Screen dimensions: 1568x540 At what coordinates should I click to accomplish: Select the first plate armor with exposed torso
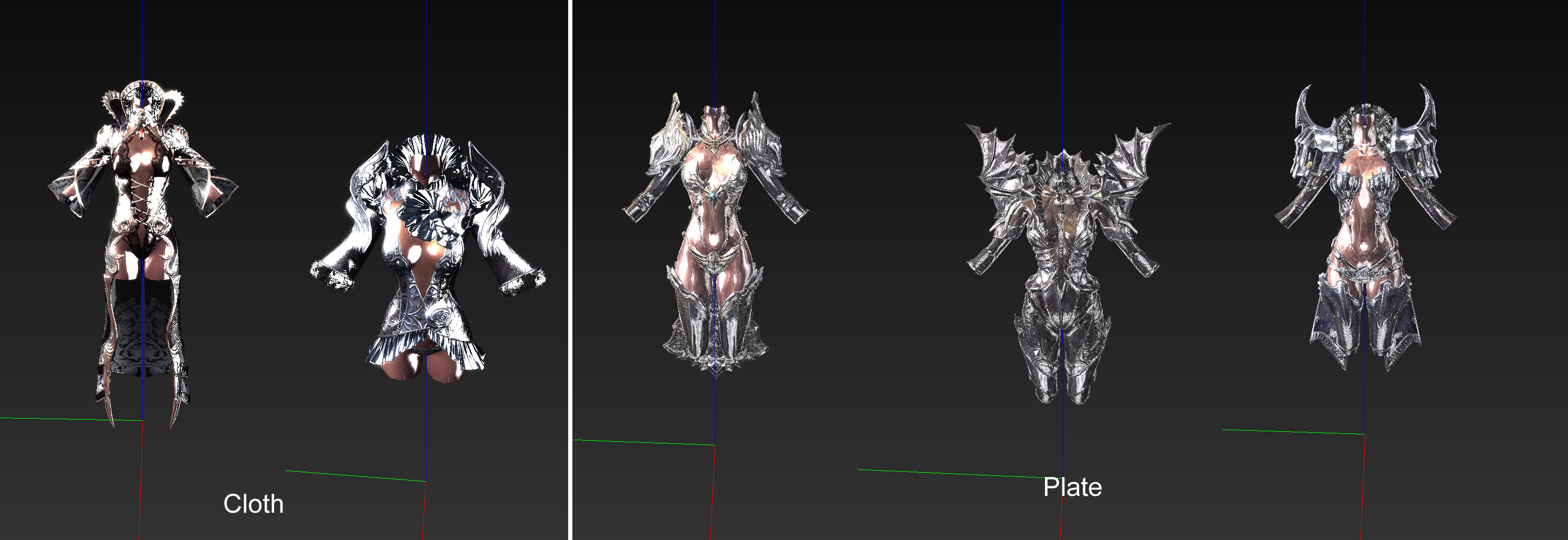pos(715,234)
